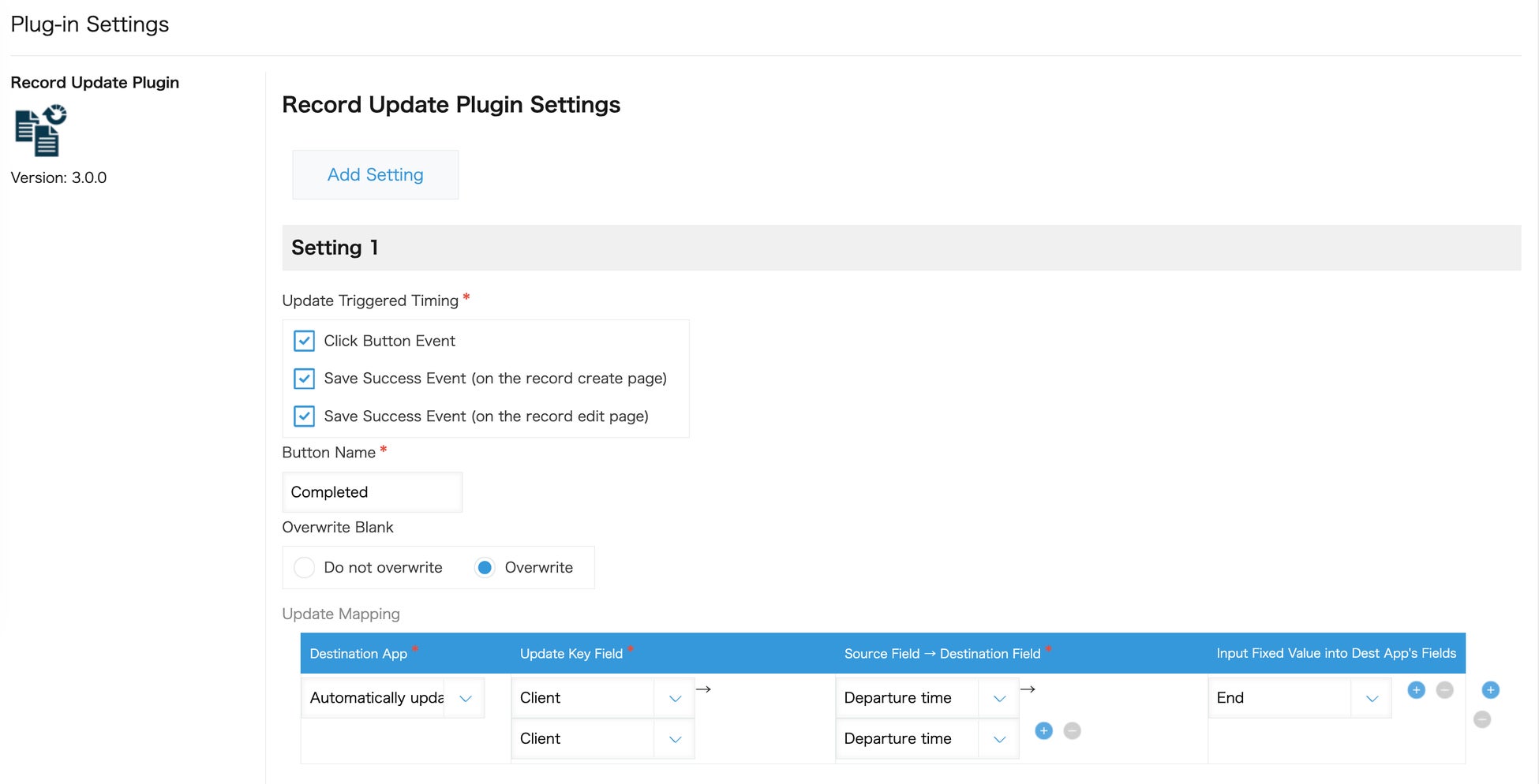Add a fixed value row next to End
Viewport: 1539px width, 784px height.
[x=1416, y=690]
